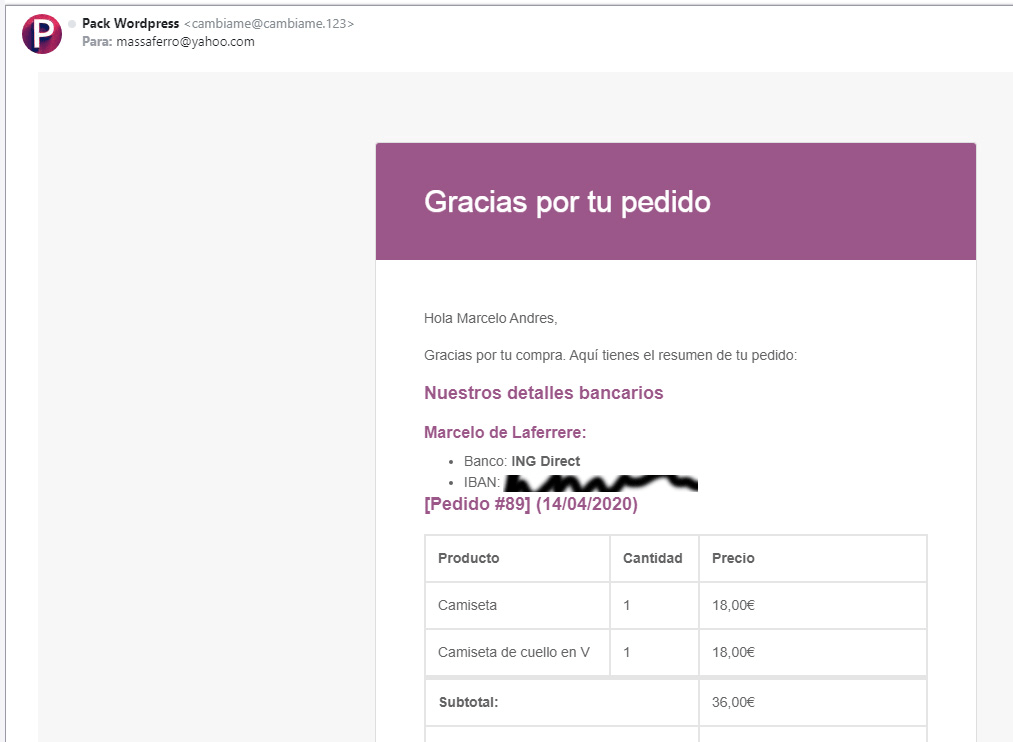1013x742 pixels.
Task: Click quantity cell for Camiseta de cuello en V
Action: pyautogui.click(x=654, y=652)
